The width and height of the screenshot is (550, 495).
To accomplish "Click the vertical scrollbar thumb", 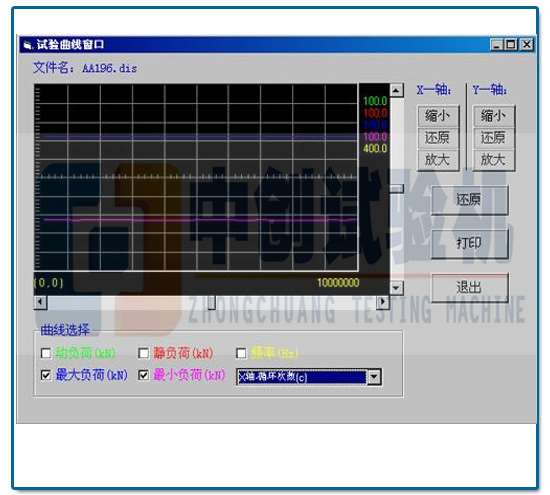I will [397, 189].
